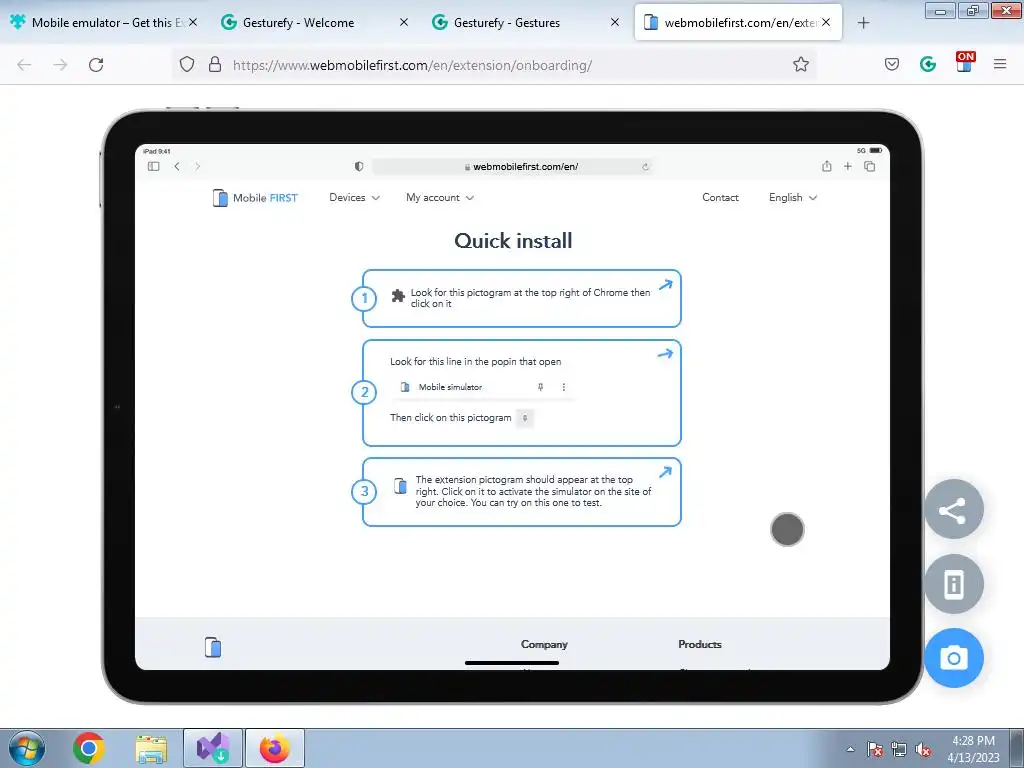Viewport: 1024px width, 768px height.
Task: Expand the Devices dropdown menu
Action: coord(354,197)
